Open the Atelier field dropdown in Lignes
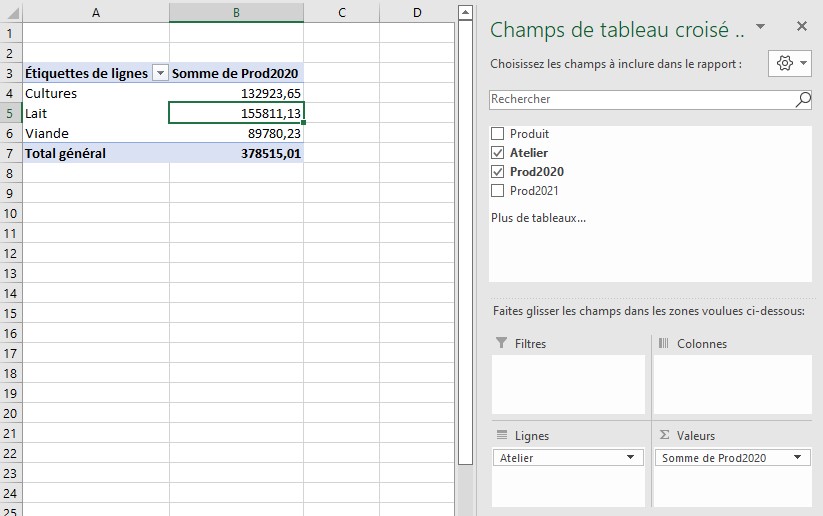Screen dimensions: 823x516 tap(630, 458)
